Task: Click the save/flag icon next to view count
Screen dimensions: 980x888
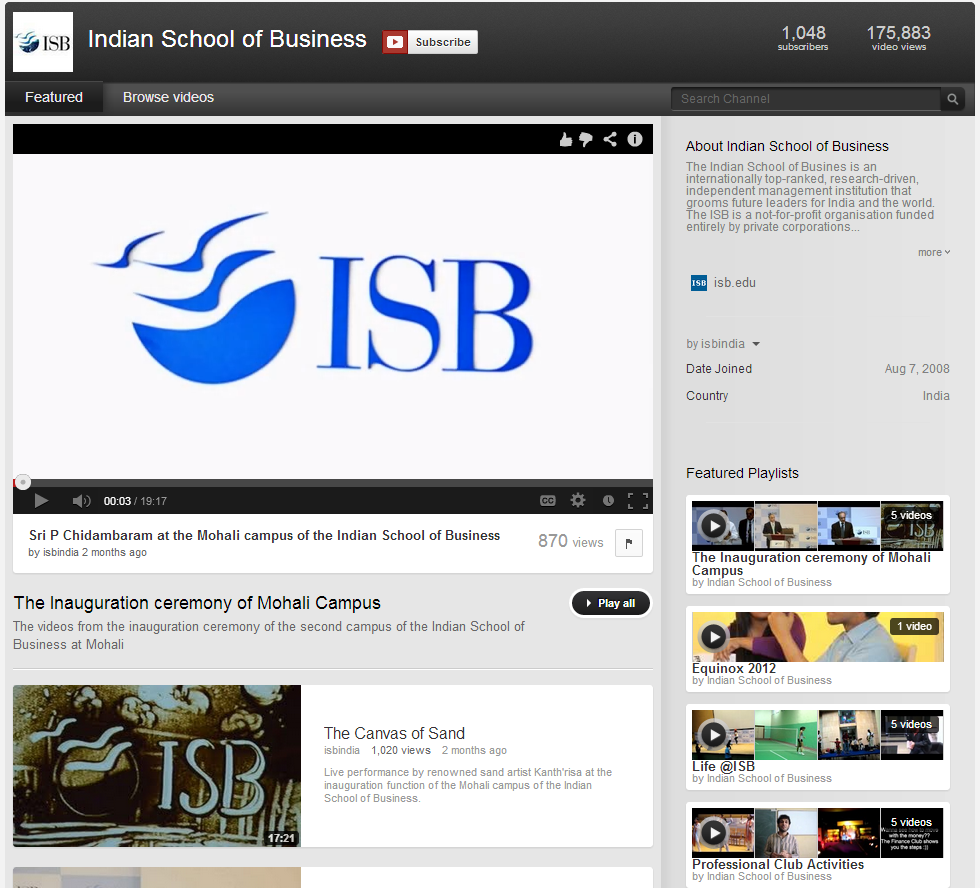Action: pyautogui.click(x=628, y=542)
